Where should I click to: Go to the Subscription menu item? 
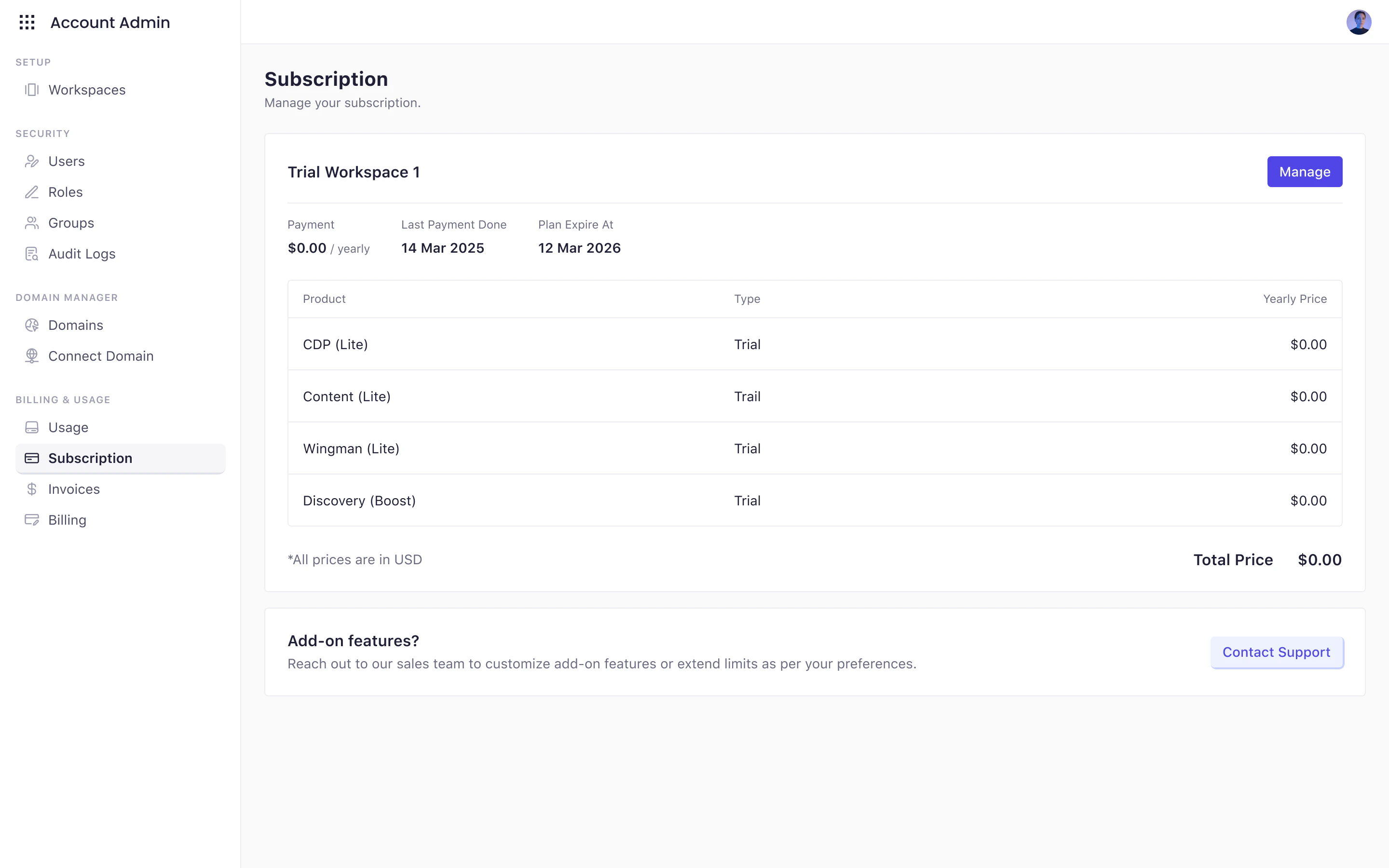[x=90, y=458]
